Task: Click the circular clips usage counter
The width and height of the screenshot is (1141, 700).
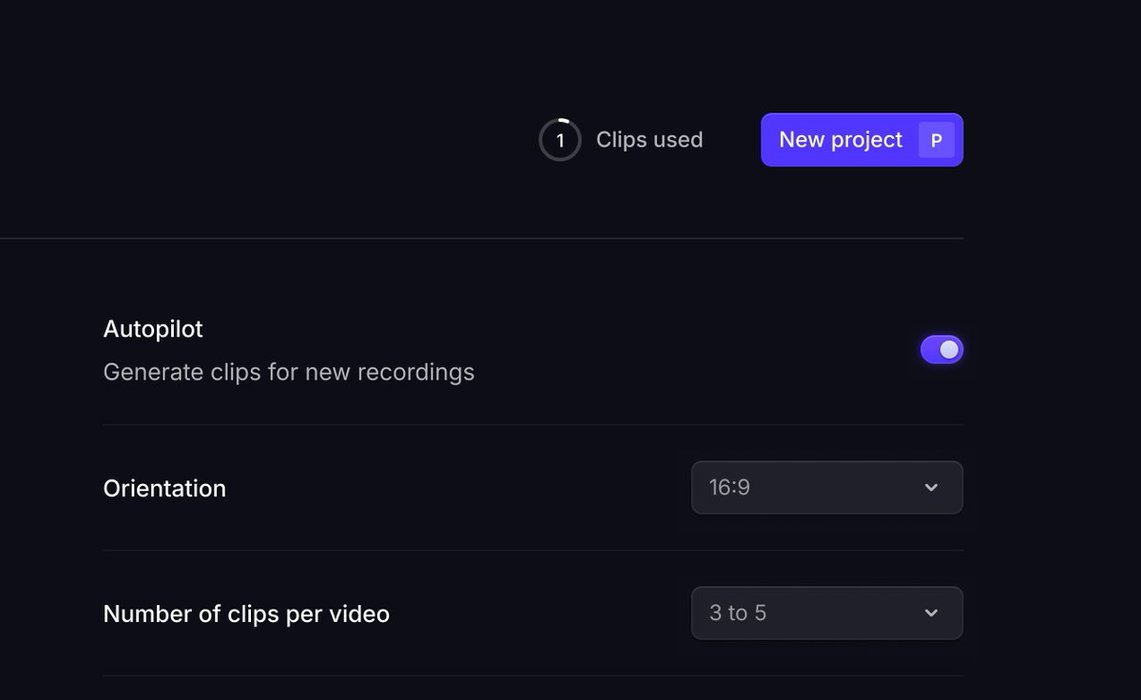Action: pyautogui.click(x=559, y=140)
